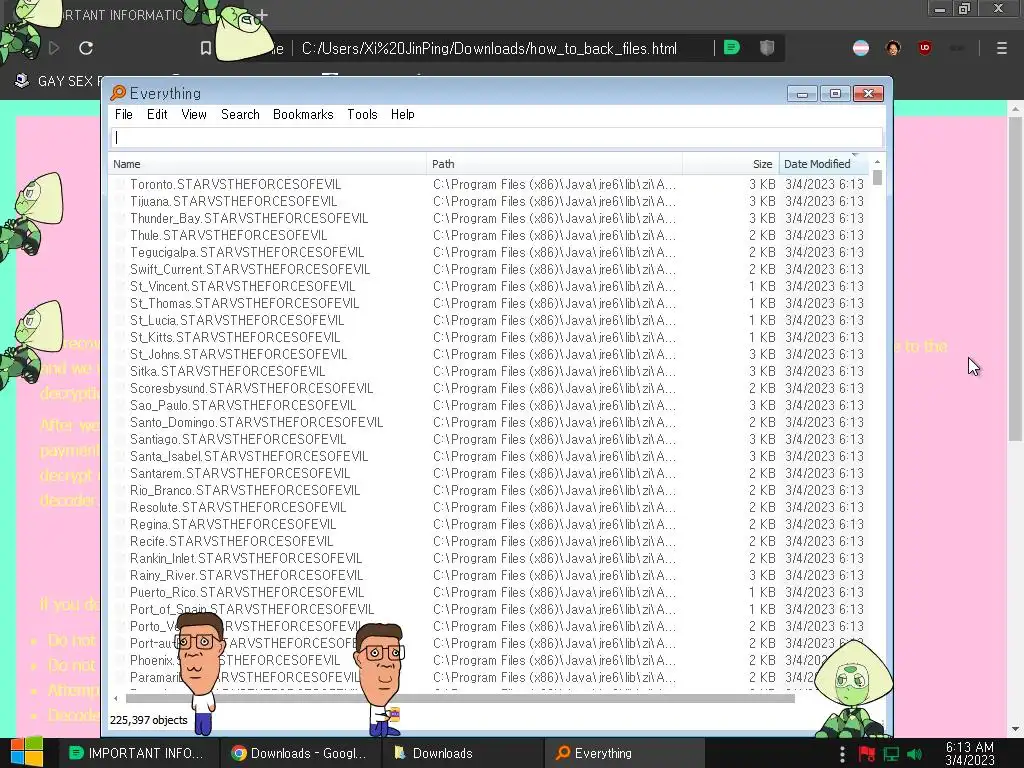Viewport: 1024px width, 768px height.
Task: Select Resolute.STARVSTHEFORCESOFEVIL file row
Action: [490, 507]
